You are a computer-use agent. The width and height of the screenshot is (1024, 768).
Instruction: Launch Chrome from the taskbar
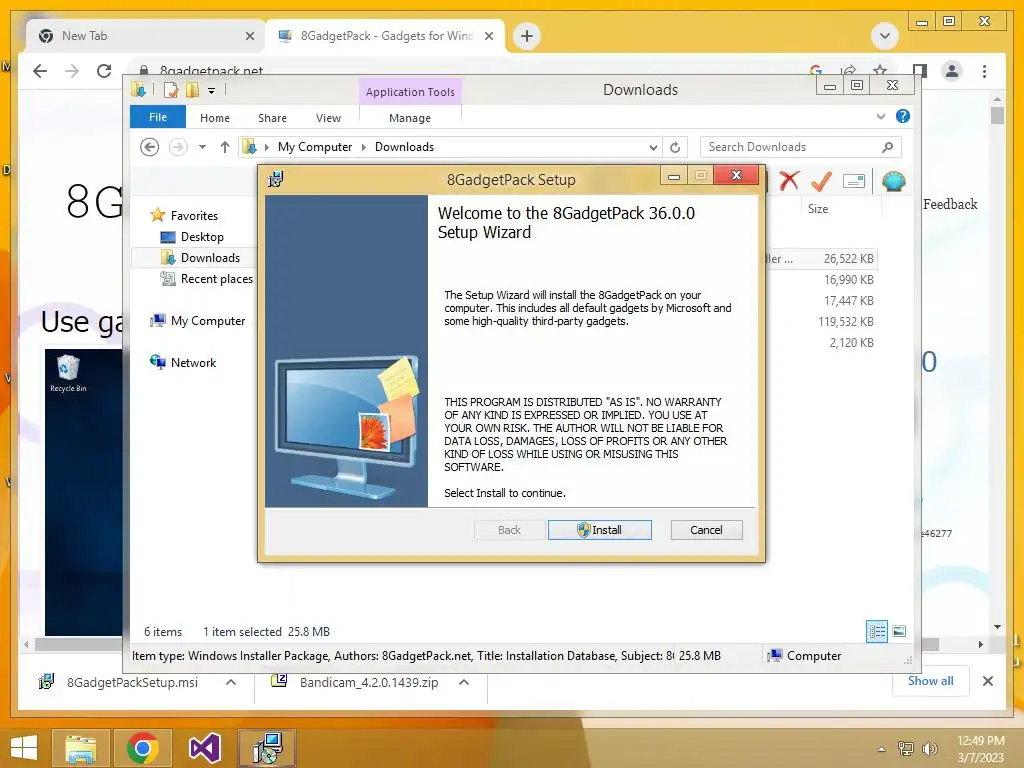click(142, 748)
